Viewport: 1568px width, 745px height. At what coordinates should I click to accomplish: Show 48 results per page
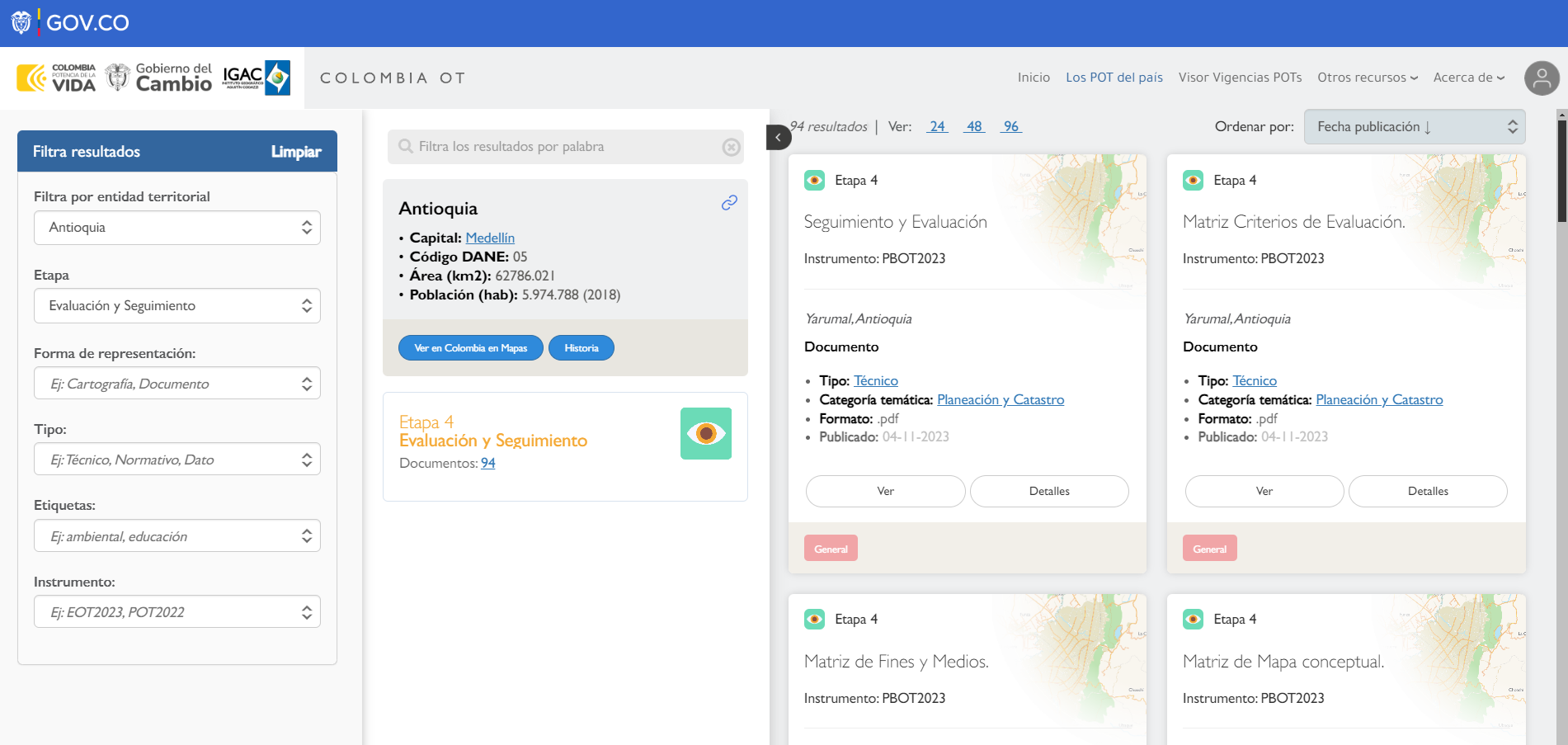pyautogui.click(x=974, y=126)
